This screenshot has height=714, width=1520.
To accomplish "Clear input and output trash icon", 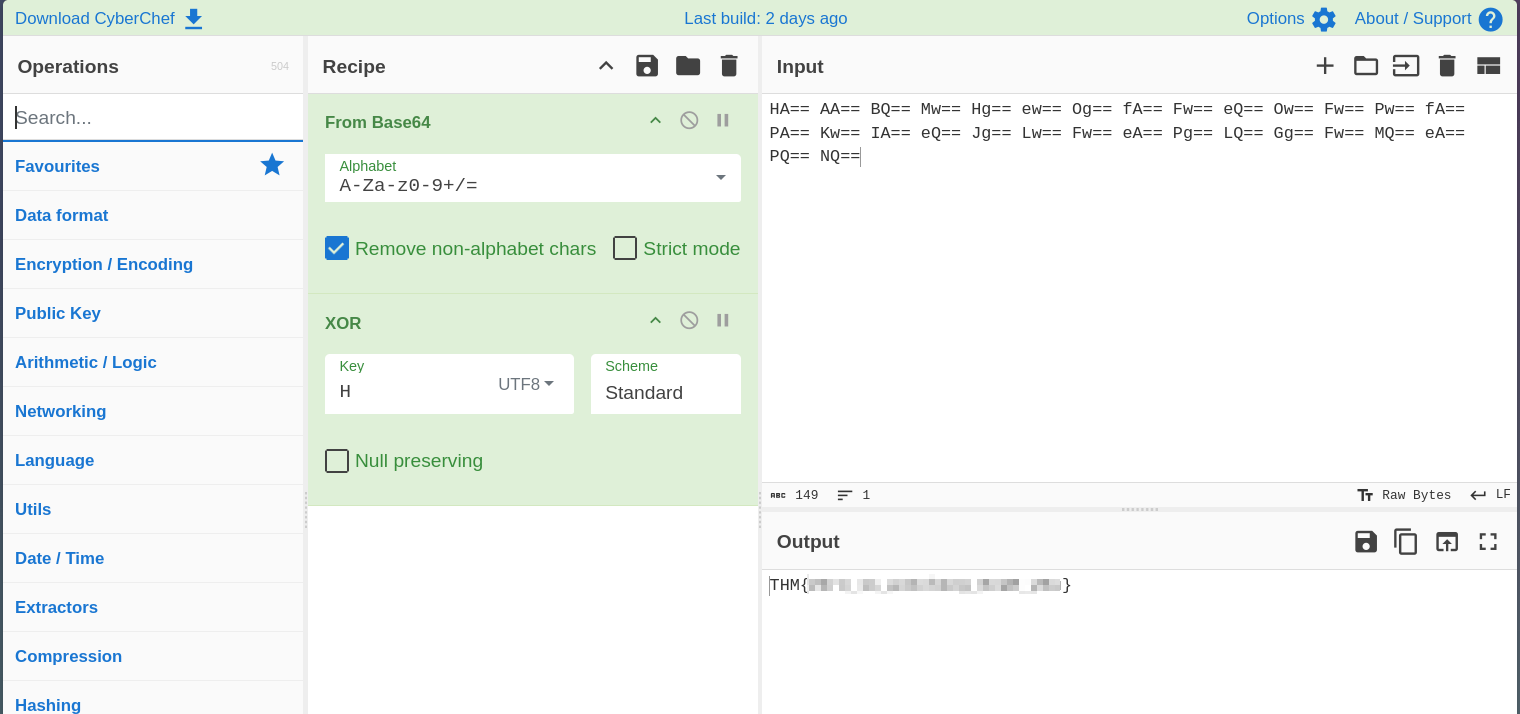I will pos(1447,66).
